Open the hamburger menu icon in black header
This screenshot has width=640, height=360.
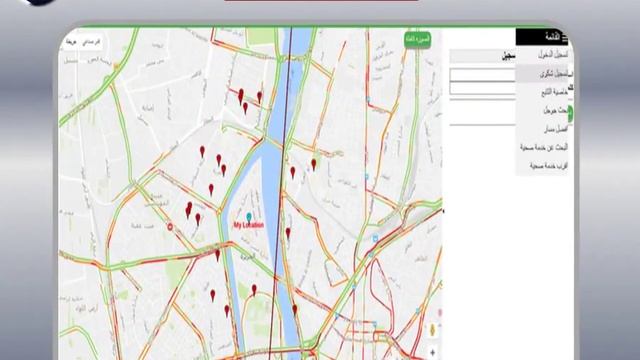(x=565, y=38)
